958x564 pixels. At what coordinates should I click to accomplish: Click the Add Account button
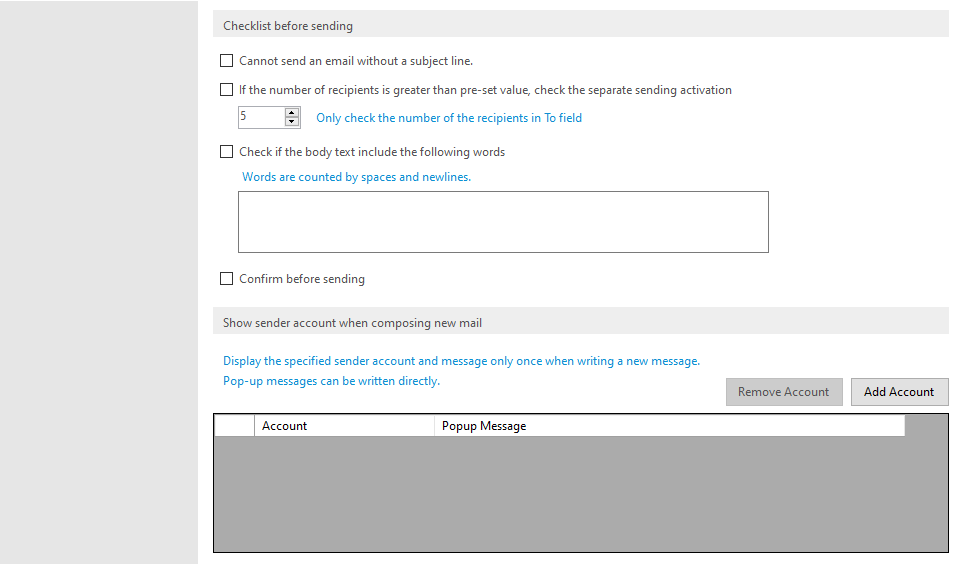click(x=899, y=392)
